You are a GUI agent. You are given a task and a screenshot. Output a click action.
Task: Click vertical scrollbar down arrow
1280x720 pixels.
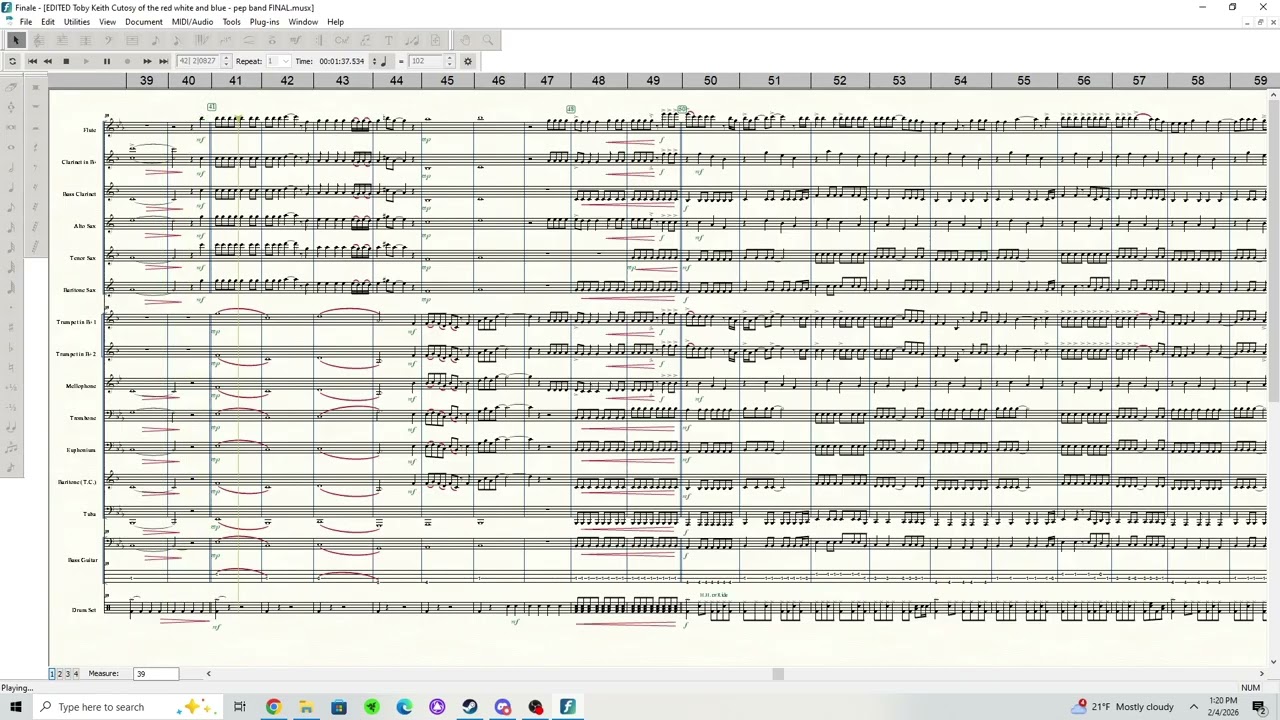tap(1273, 661)
